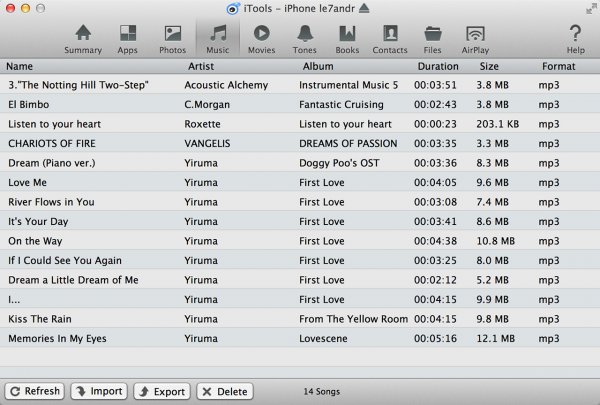Click album From The Yellow Room
The image size is (600, 405).
coord(354,319)
